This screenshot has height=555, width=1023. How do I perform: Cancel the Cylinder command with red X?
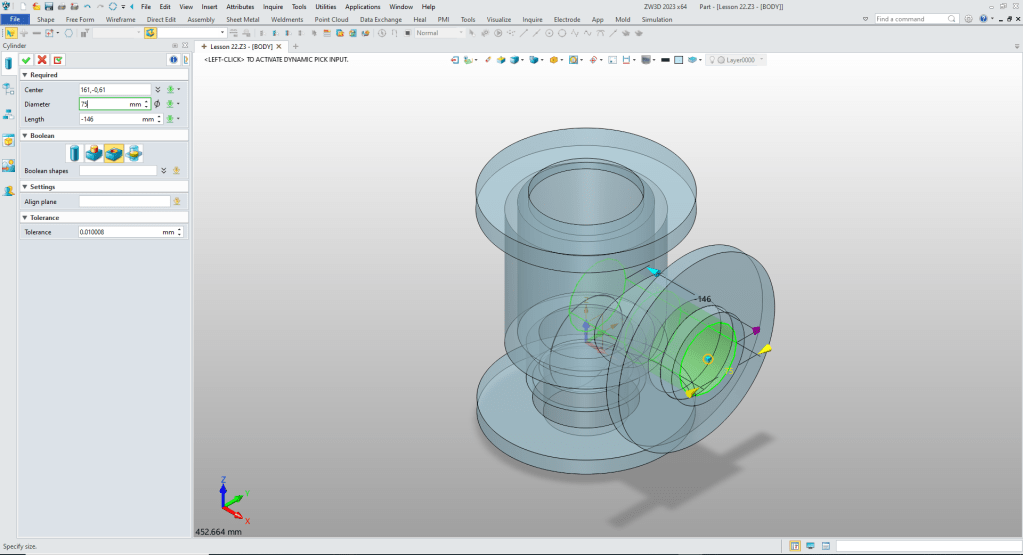pos(42,60)
